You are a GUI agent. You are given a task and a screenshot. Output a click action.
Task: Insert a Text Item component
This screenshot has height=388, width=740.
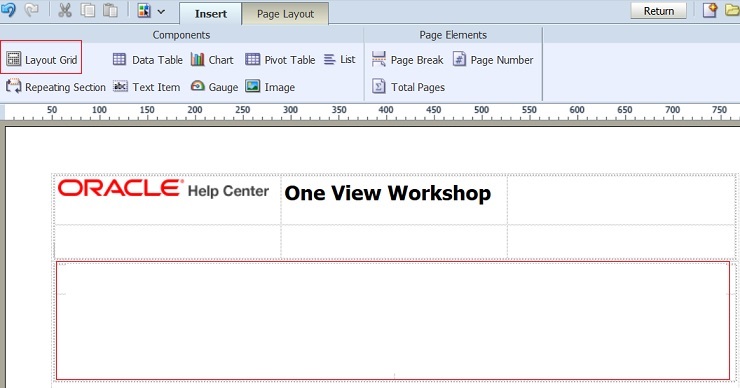click(146, 87)
